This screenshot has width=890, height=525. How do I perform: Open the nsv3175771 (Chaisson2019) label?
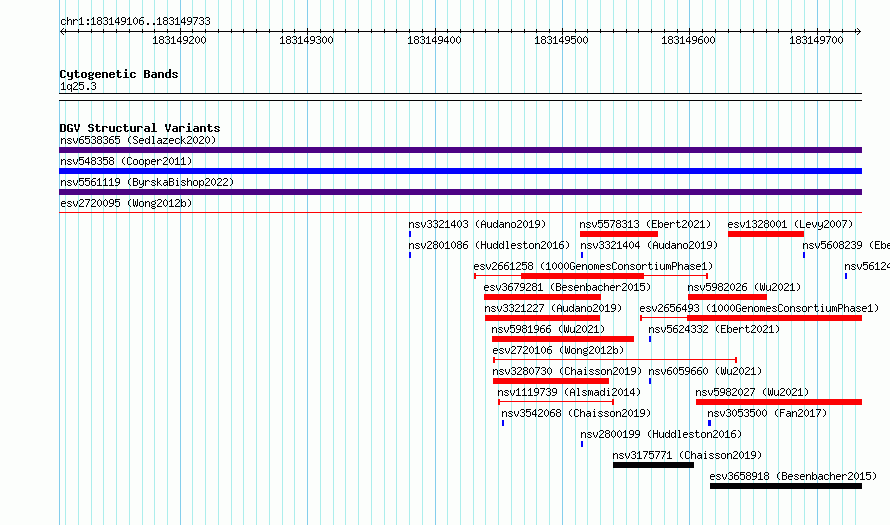(x=687, y=455)
